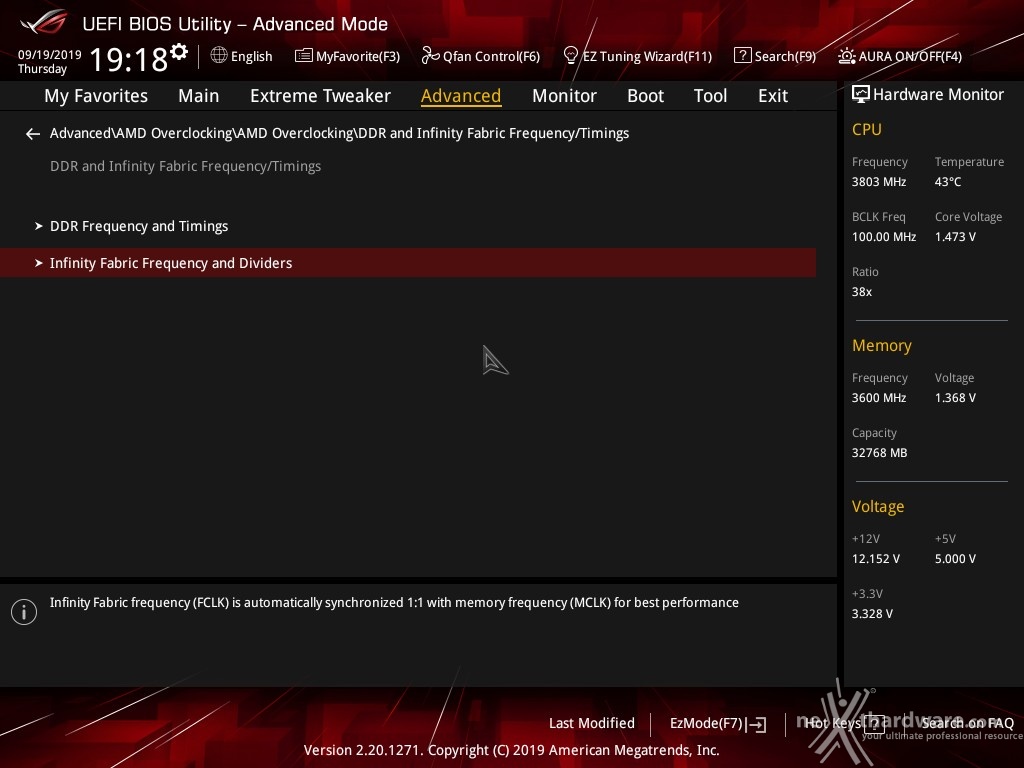The height and width of the screenshot is (768, 1024).
Task: Click the Infinity Fabric FCLK help description
Action: pos(394,603)
